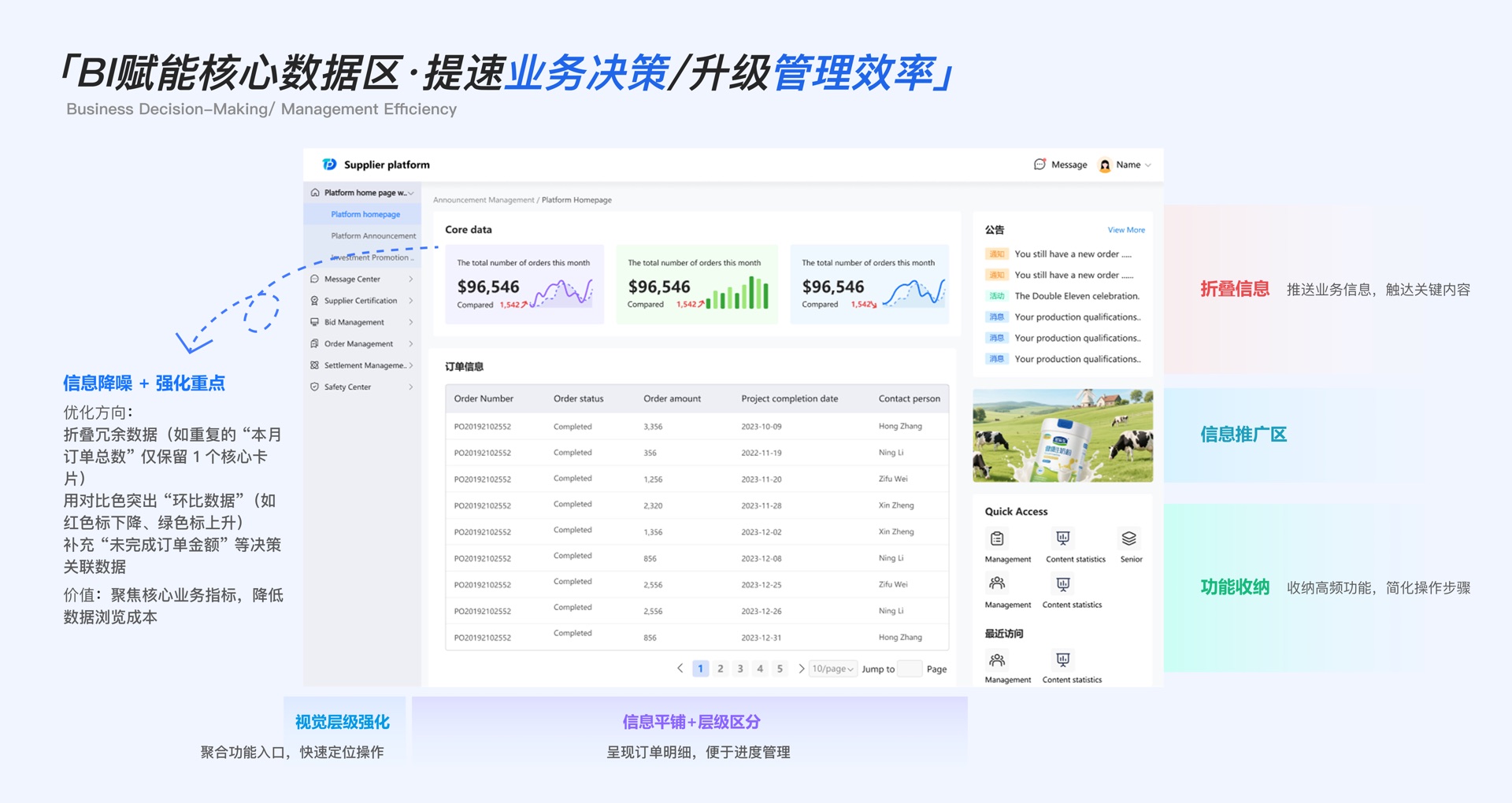The height and width of the screenshot is (803, 1512).
Task: Click the Jump to page input field
Action: click(x=910, y=668)
